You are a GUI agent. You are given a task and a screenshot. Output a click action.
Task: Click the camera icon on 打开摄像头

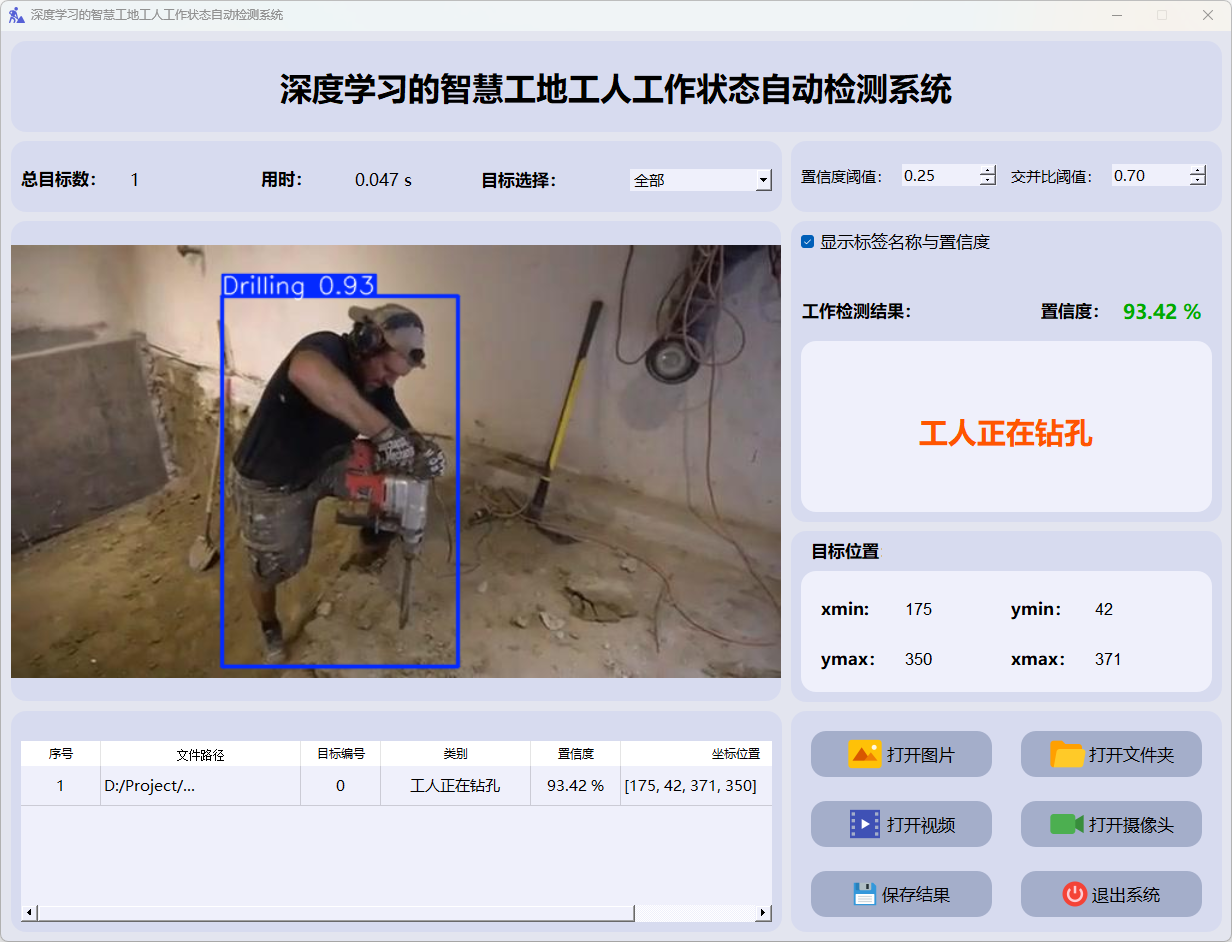[x=1067, y=824]
